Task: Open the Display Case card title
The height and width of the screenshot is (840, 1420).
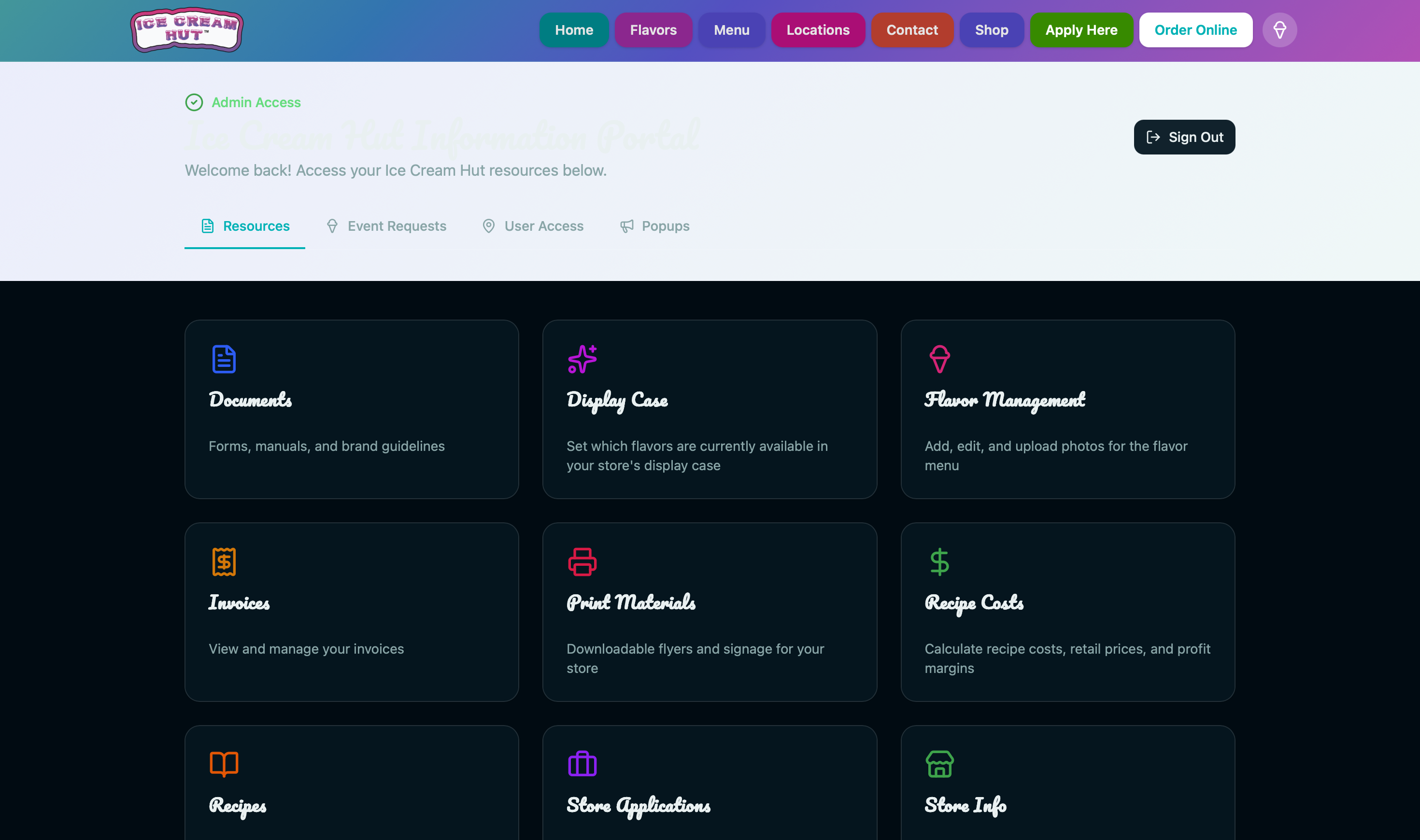Action: point(617,401)
